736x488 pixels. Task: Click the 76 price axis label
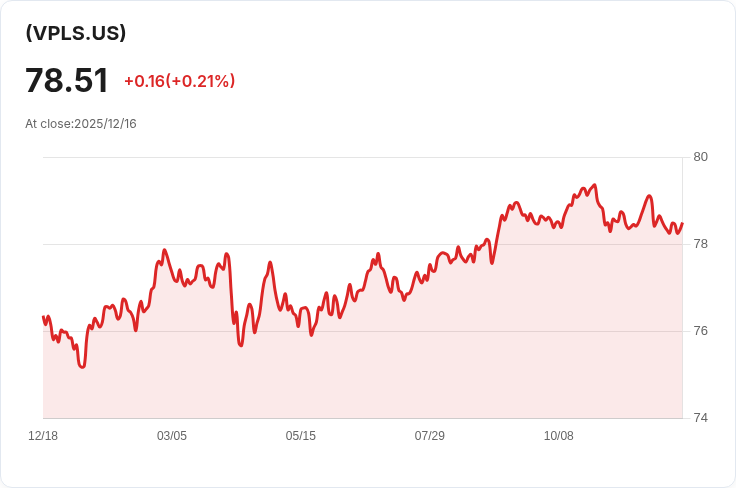700,331
